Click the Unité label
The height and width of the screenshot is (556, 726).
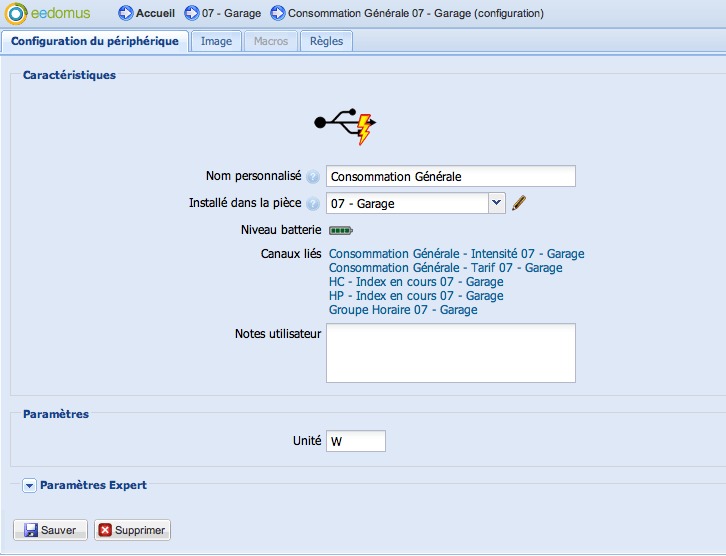tap(307, 441)
